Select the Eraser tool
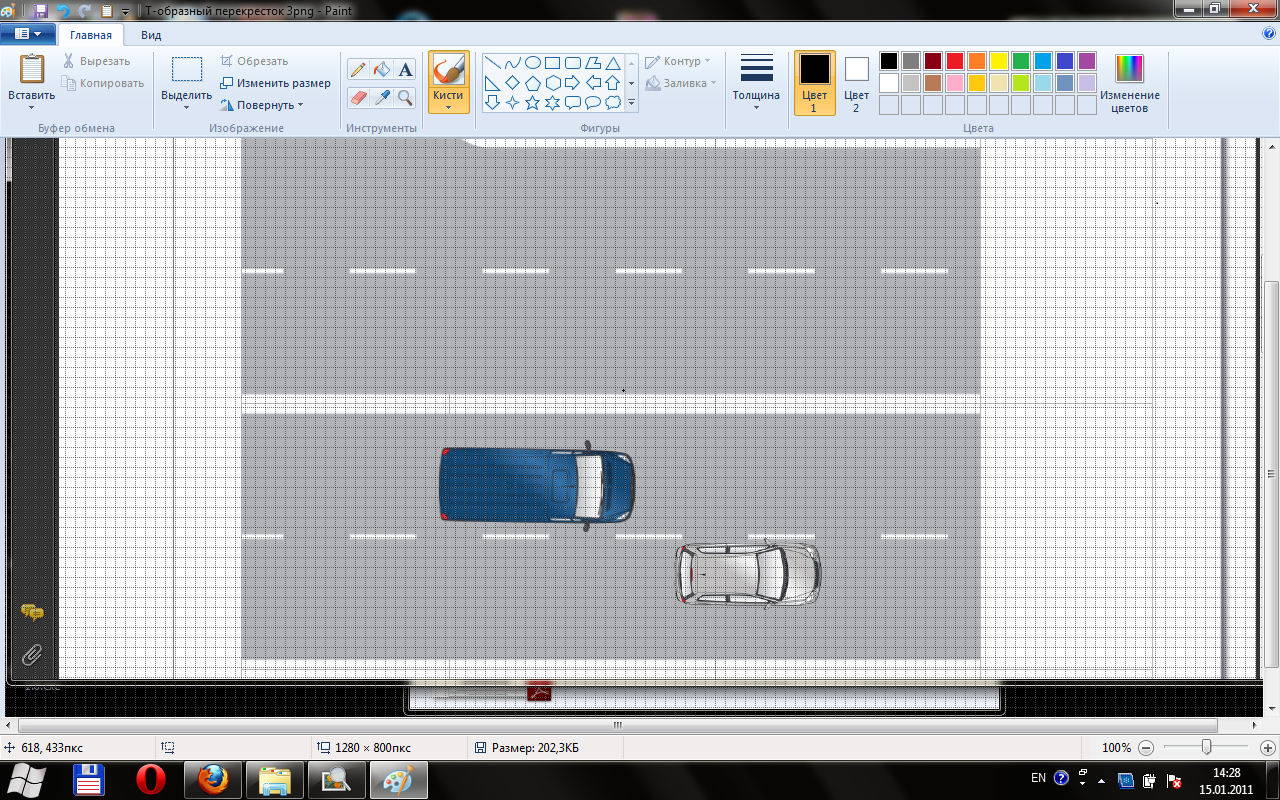This screenshot has width=1280, height=800. [359, 97]
